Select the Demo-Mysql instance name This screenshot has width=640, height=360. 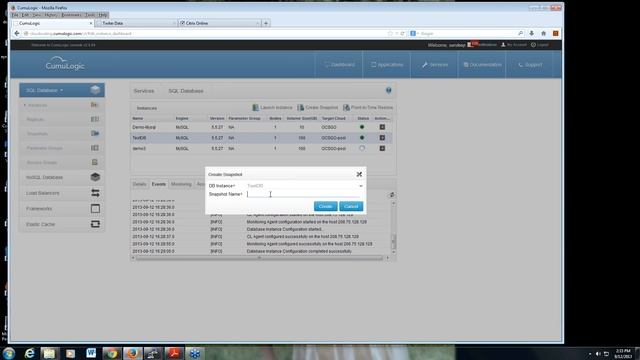(x=144, y=127)
